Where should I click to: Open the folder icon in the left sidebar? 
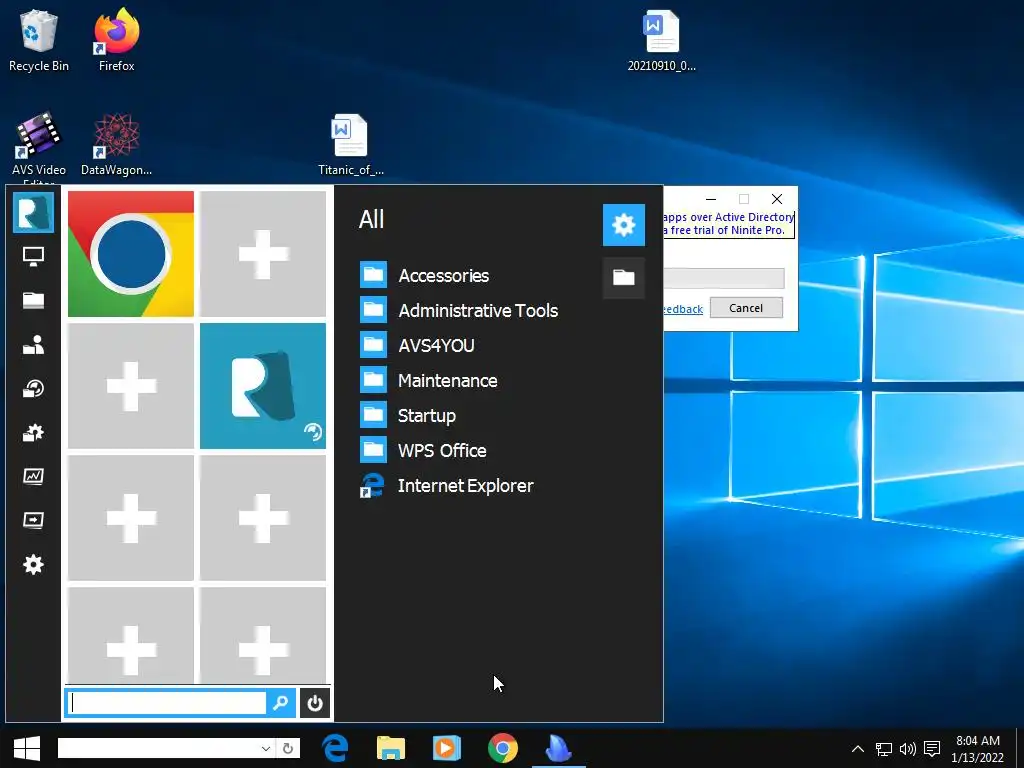[33, 300]
